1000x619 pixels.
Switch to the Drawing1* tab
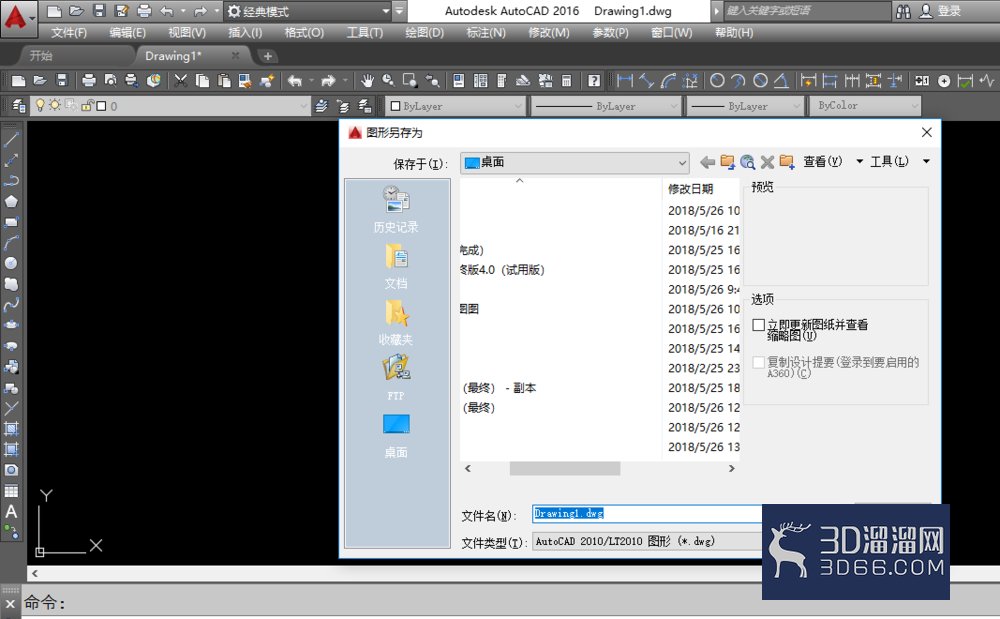pos(173,56)
